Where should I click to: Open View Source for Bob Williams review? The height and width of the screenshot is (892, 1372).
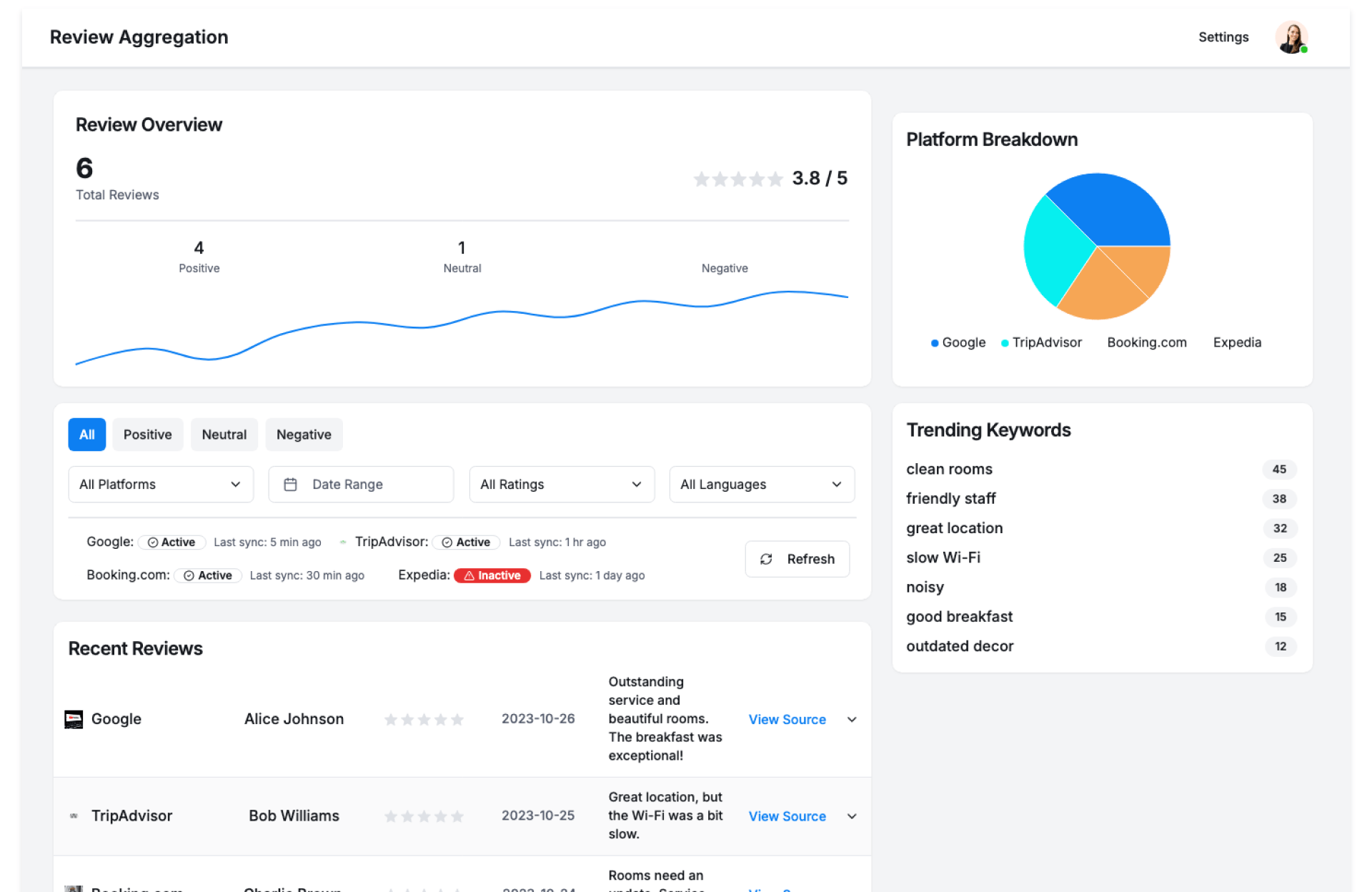pyautogui.click(x=787, y=816)
